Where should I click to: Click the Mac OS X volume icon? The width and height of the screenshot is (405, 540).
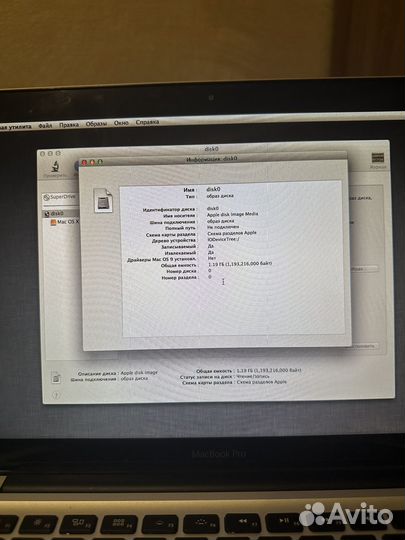53,222
